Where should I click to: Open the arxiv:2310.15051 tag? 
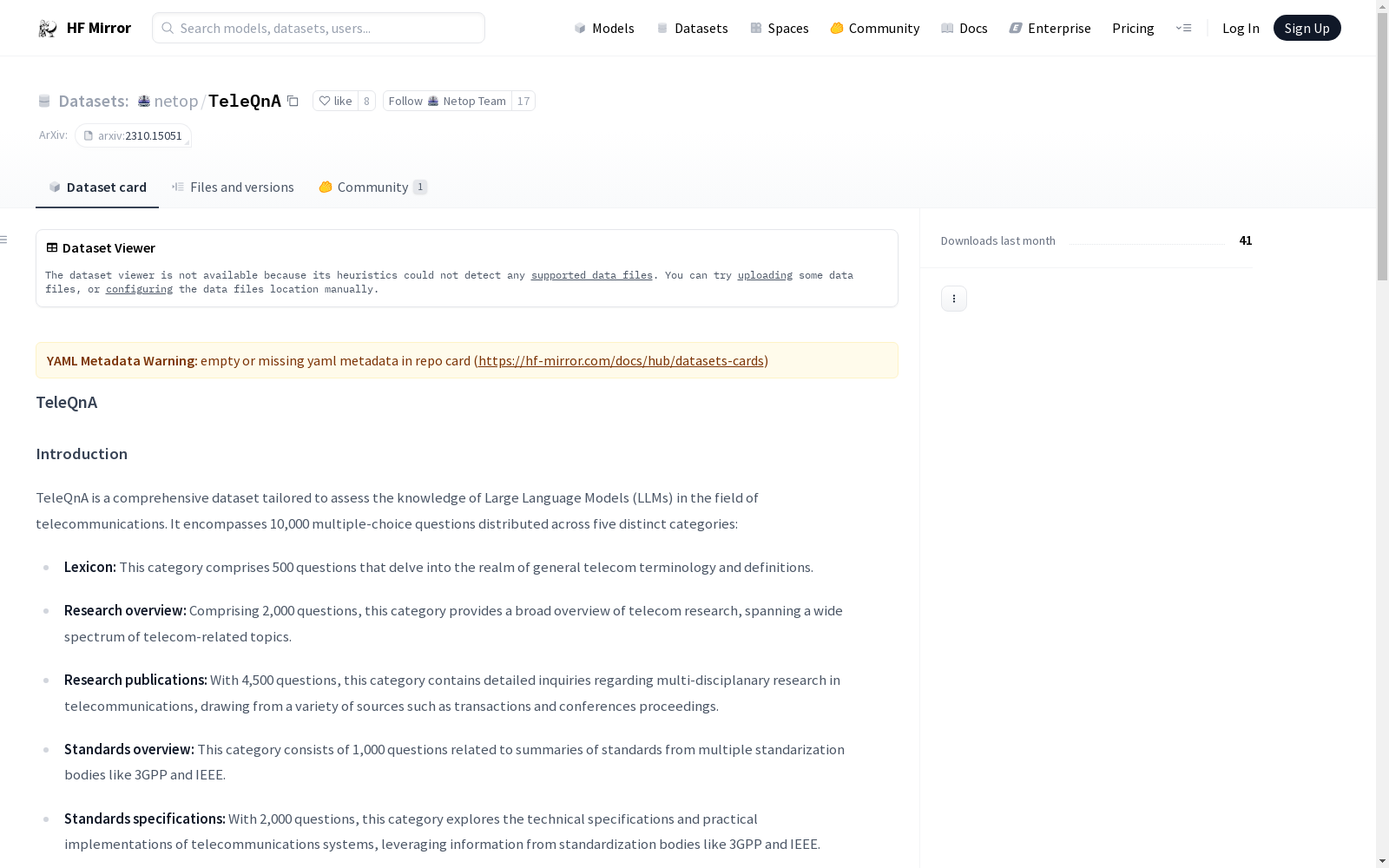point(133,136)
